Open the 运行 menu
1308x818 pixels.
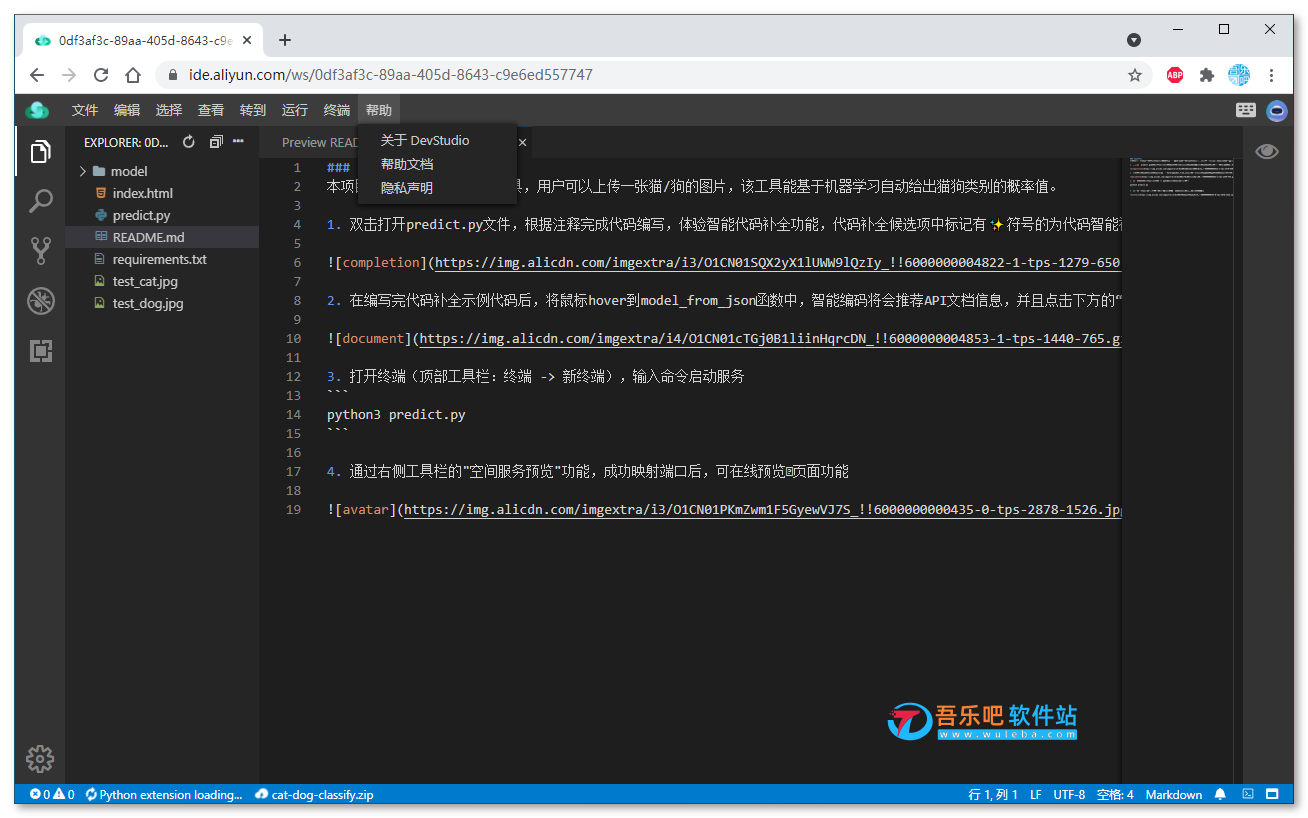coord(295,110)
